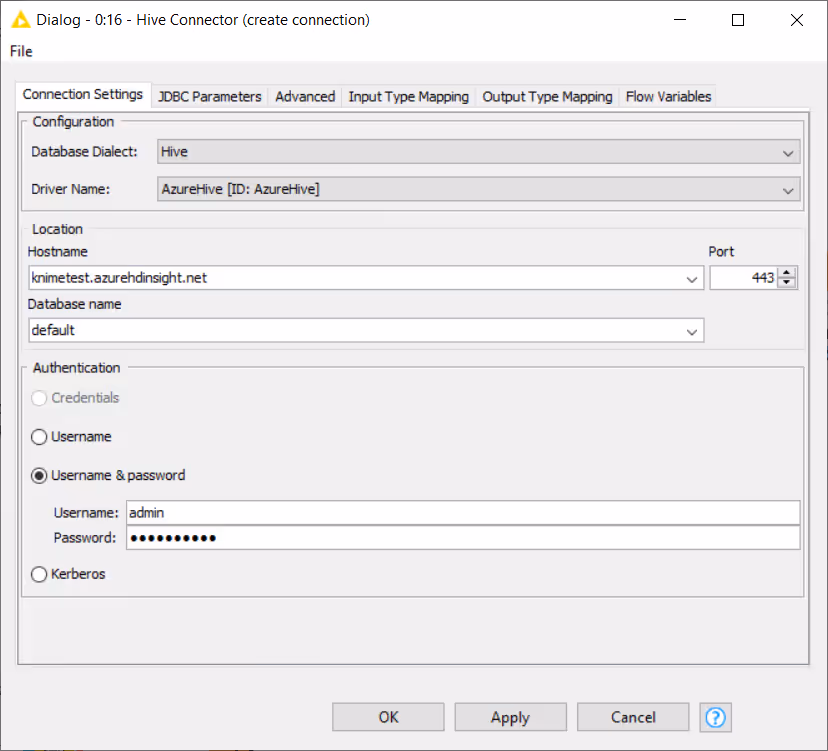
Task: Open the Database name dropdown
Action: click(692, 331)
